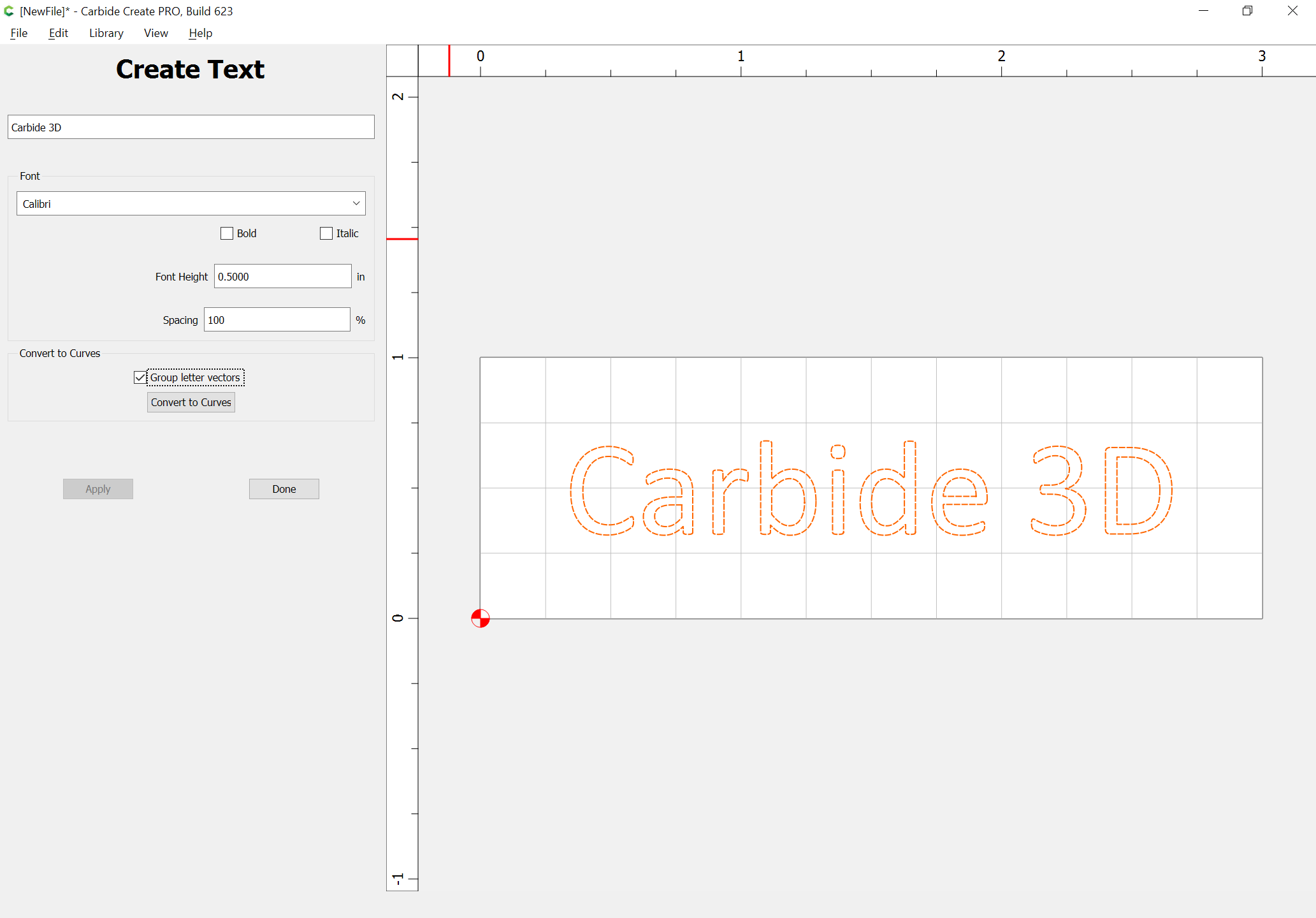Click the origin datum marker on the canvas
Viewport: 1316px width, 918px height.
coord(480,618)
